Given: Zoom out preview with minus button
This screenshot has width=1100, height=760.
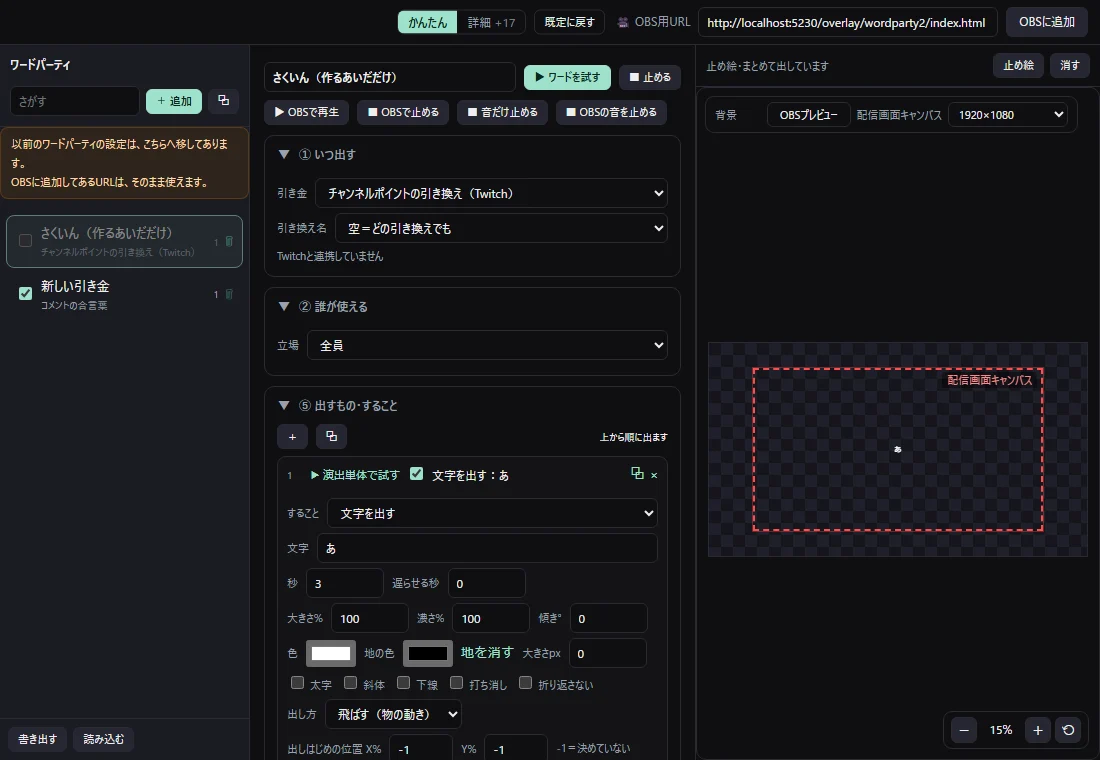Looking at the screenshot, I should click(964, 730).
